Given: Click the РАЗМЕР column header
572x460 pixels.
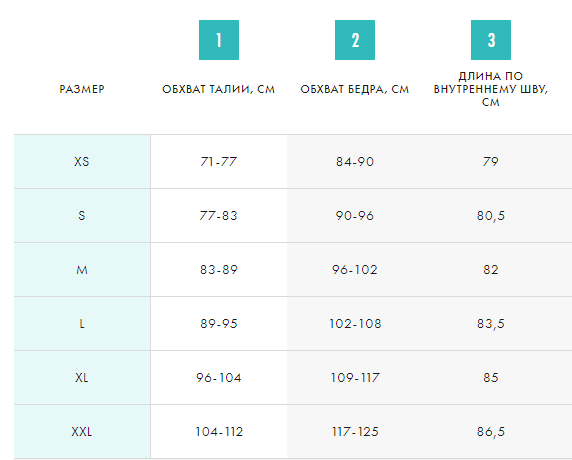Looking at the screenshot, I should [82, 89].
